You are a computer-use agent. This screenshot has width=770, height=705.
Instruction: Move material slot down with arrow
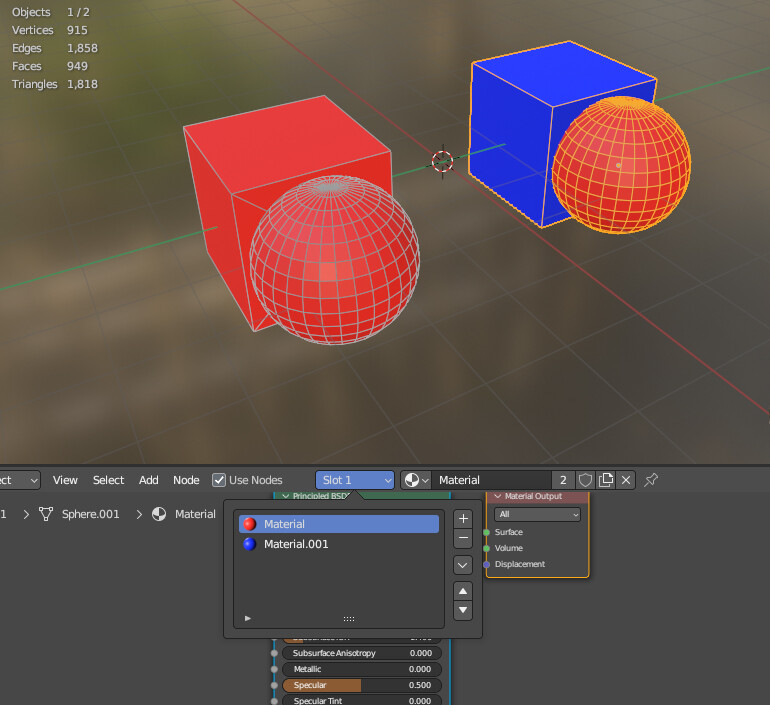463,610
